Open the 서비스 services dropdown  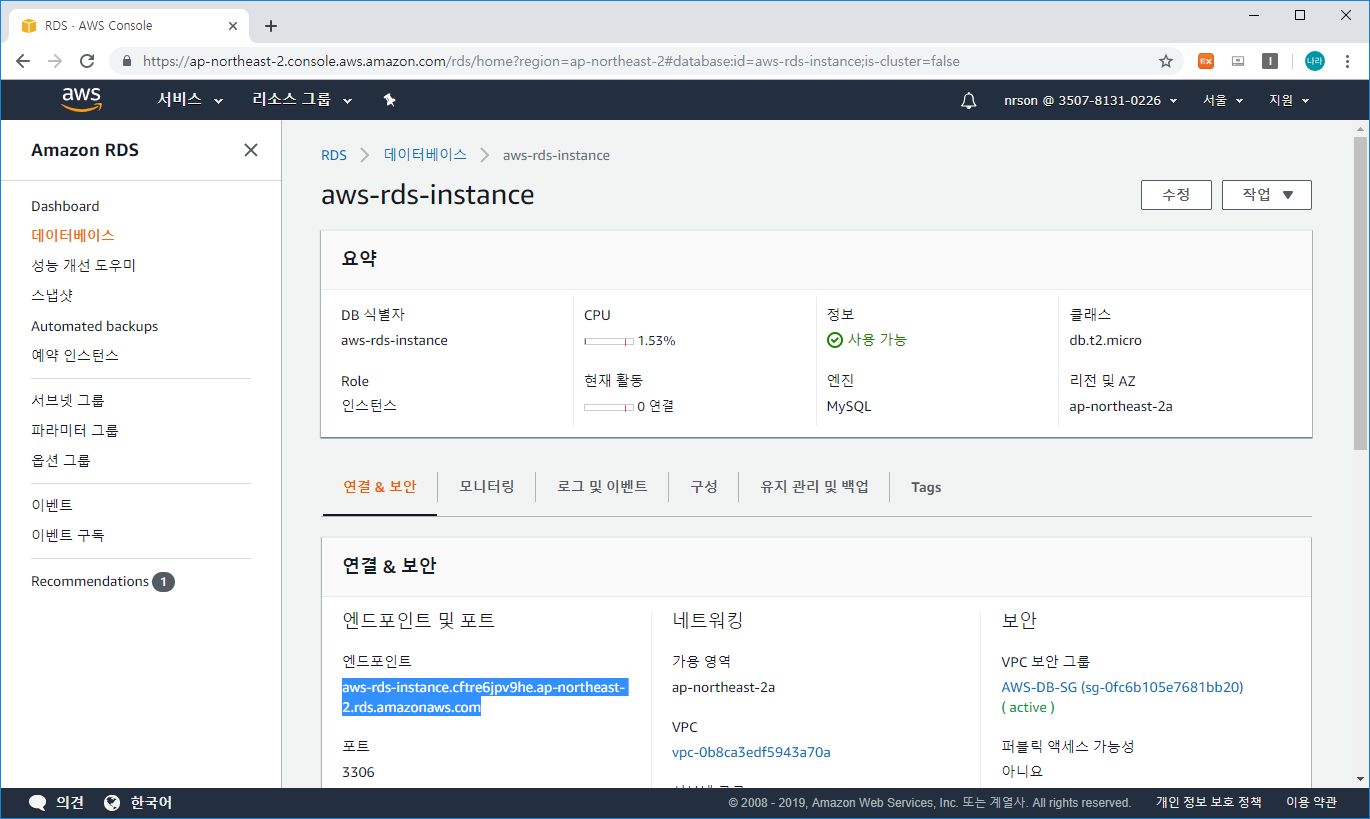coord(190,100)
